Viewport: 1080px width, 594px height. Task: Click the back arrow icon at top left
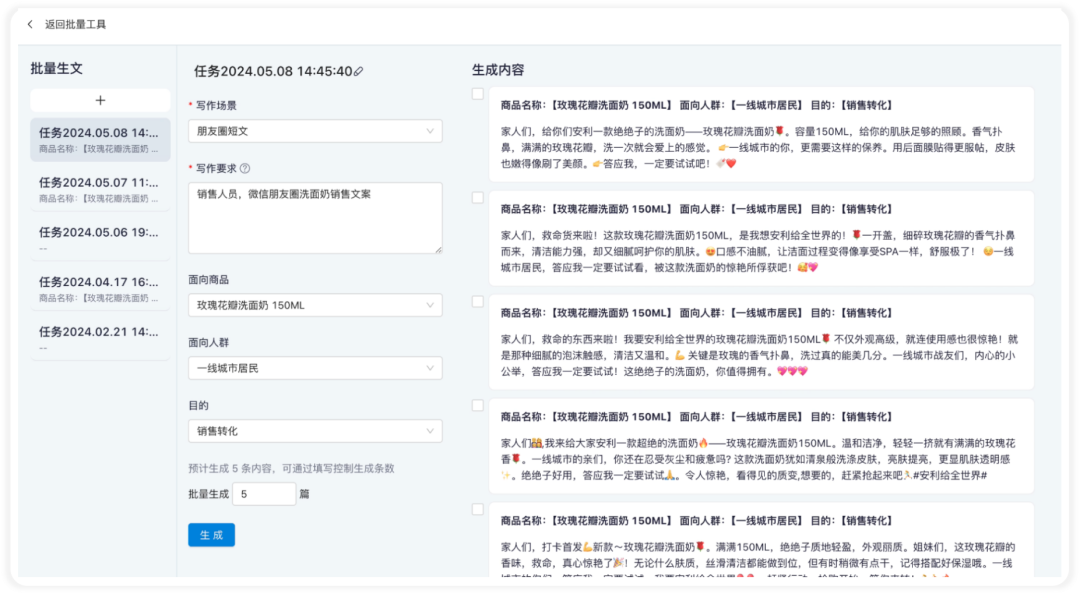coord(30,24)
